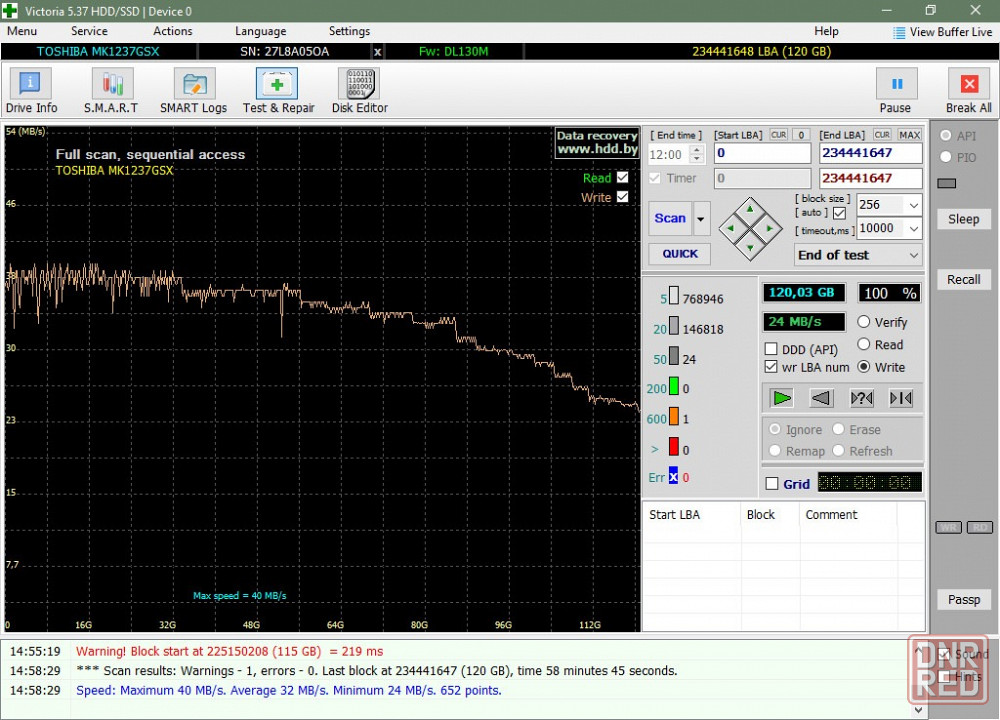Toggle the Sound checkbox

pos(945,654)
